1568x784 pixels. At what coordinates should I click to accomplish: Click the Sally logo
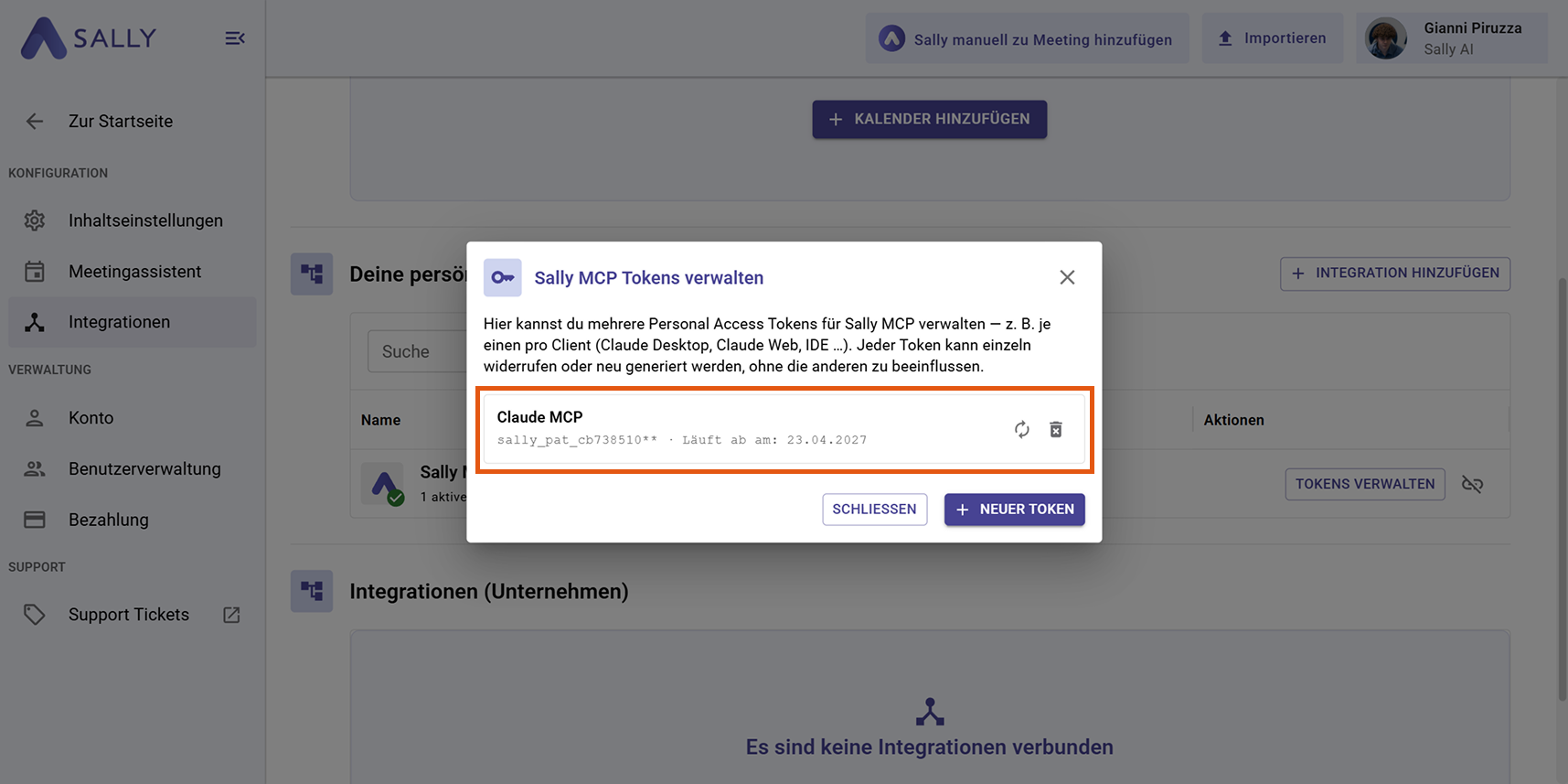coord(89,38)
